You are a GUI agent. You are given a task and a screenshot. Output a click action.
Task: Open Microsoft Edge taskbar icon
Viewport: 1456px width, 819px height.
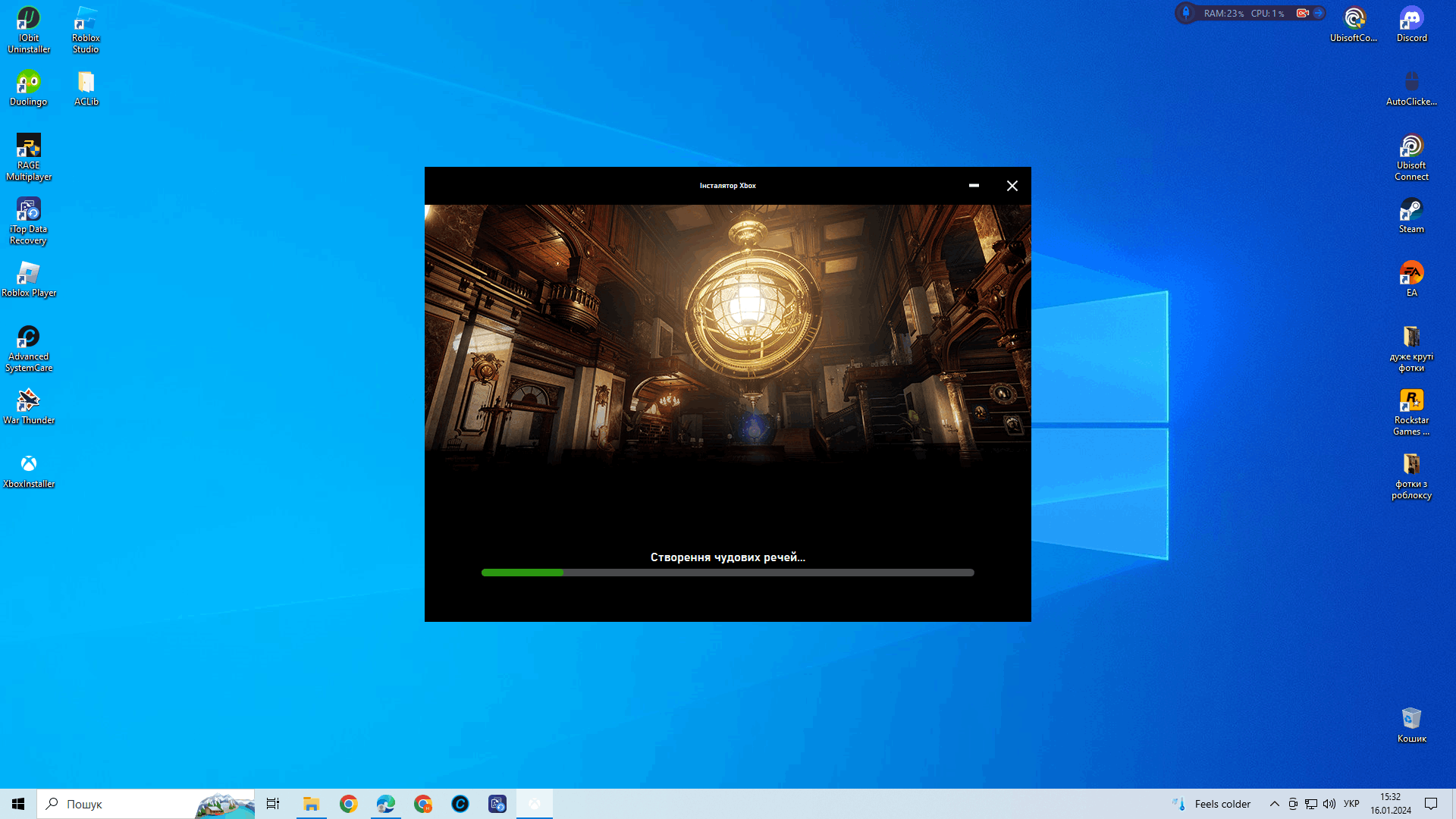(x=385, y=804)
